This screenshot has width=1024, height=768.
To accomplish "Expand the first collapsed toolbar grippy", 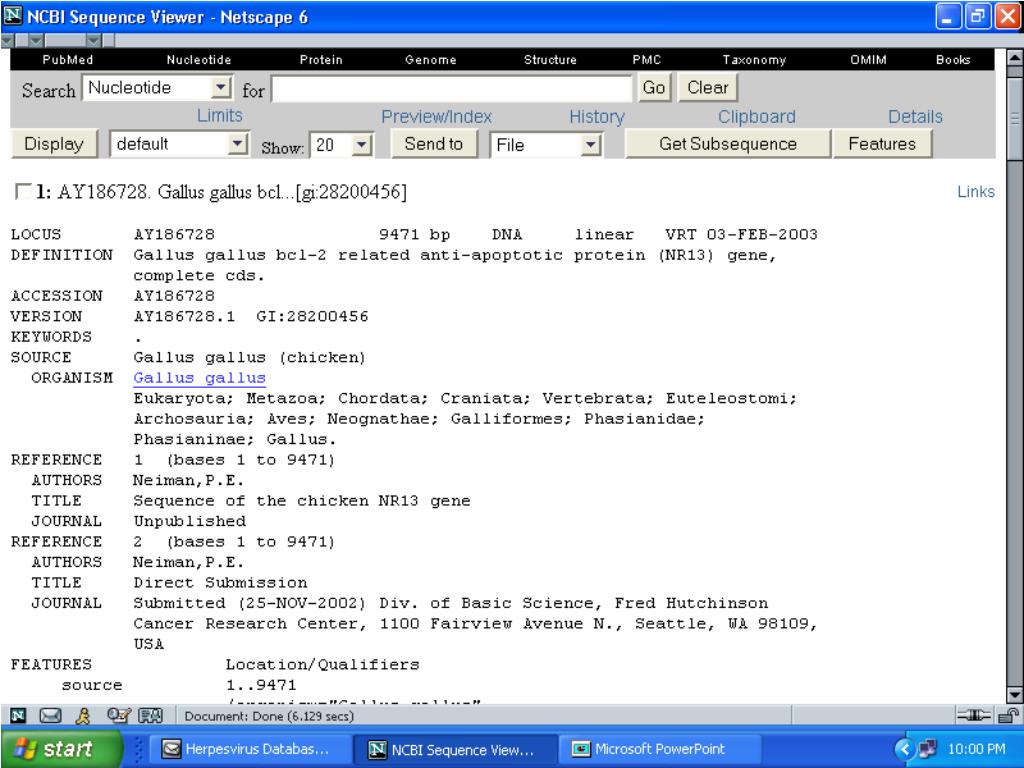I will coord(7,40).
